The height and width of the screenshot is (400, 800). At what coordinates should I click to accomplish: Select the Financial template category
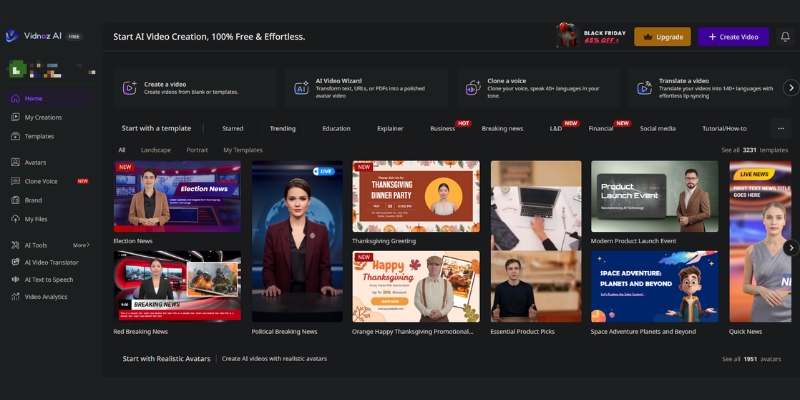click(x=601, y=129)
